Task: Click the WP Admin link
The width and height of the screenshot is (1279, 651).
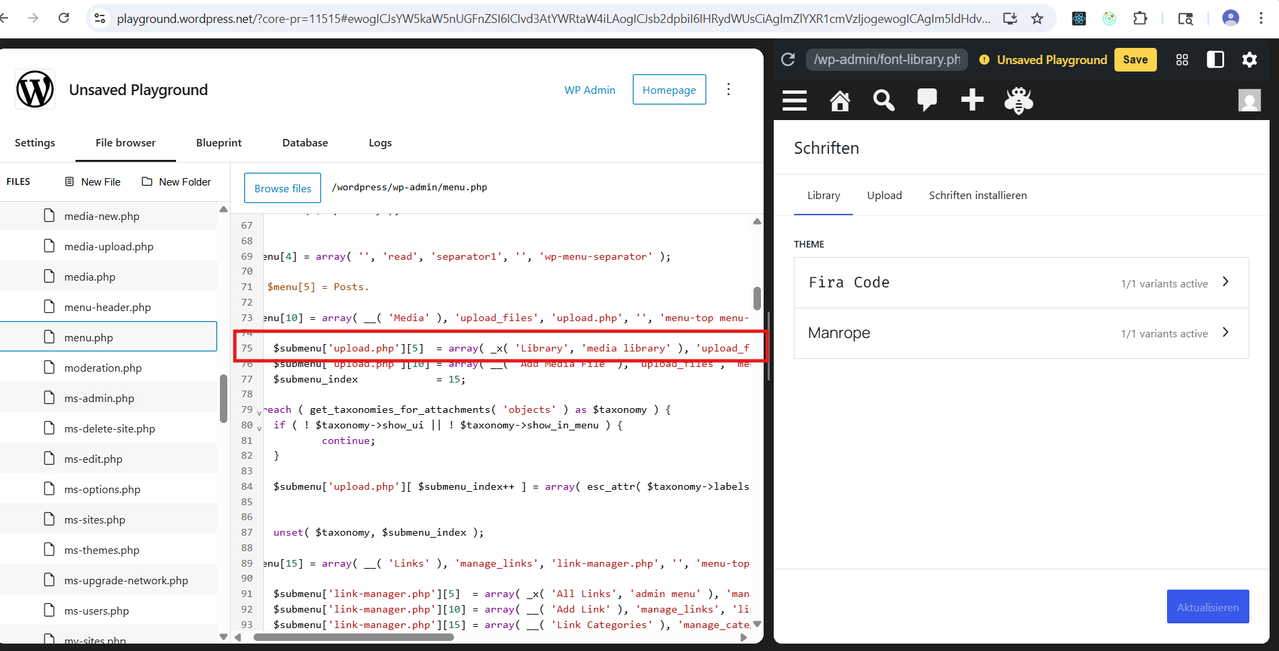Action: [590, 90]
